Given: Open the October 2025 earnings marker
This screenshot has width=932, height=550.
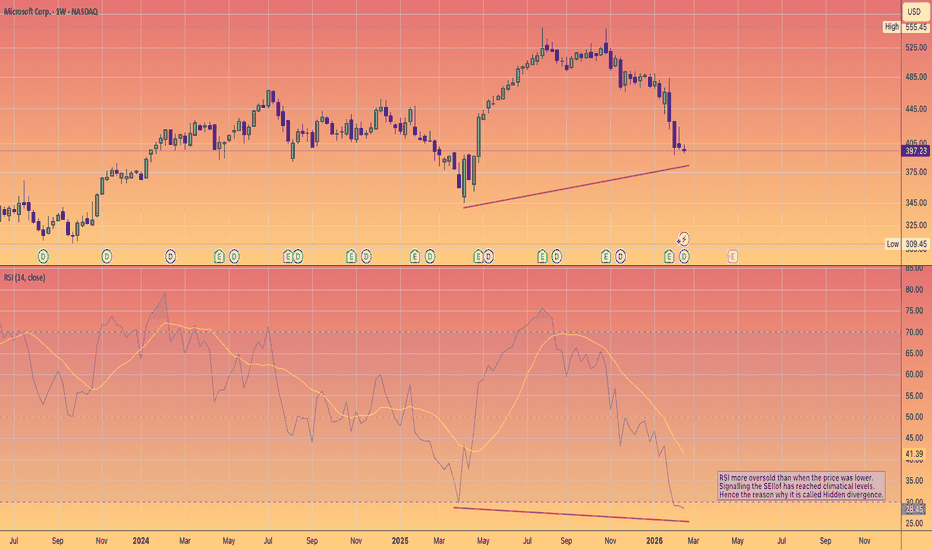Looking at the screenshot, I should click(605, 256).
